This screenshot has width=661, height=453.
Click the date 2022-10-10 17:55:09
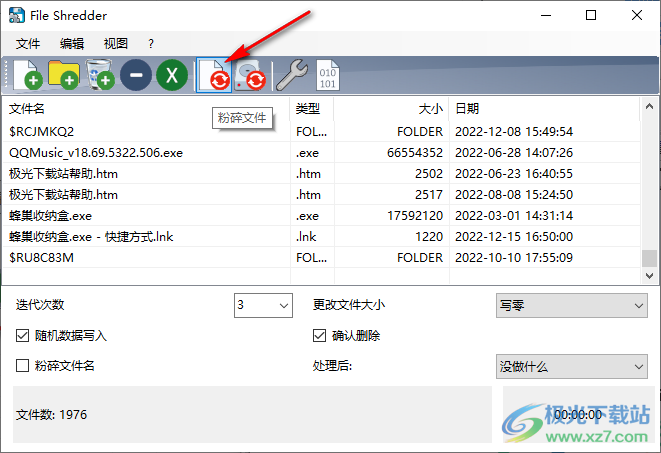[514, 257]
